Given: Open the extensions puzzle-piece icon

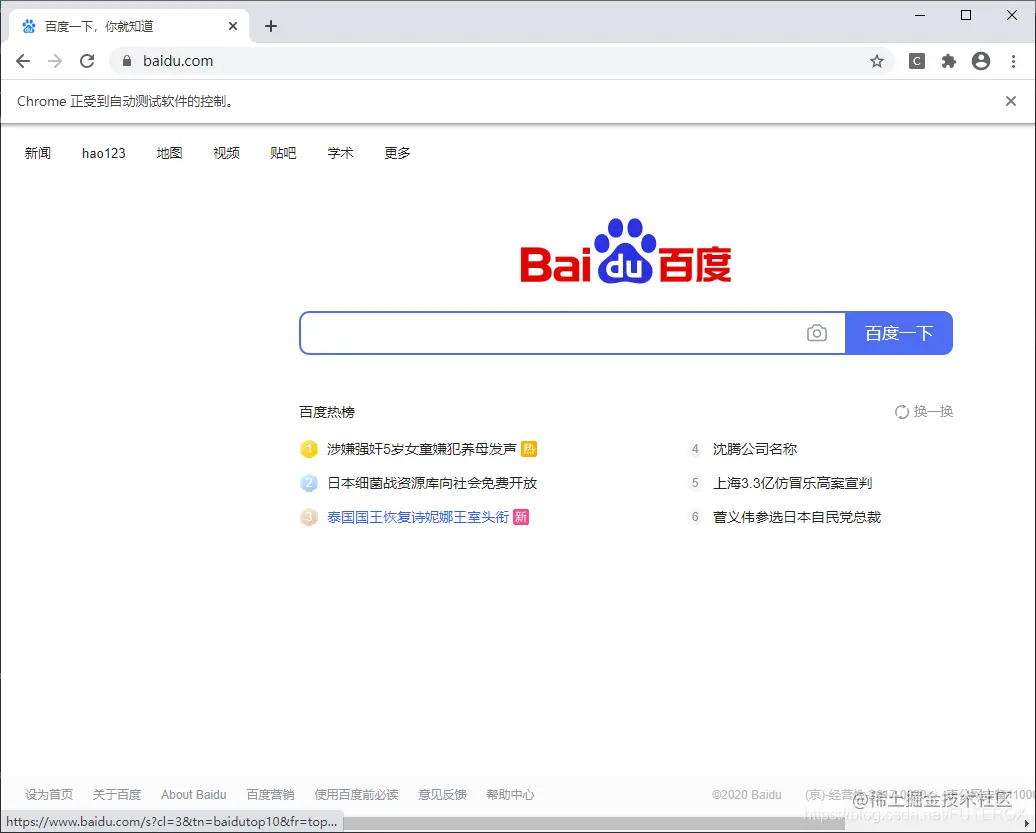Looking at the screenshot, I should point(948,61).
